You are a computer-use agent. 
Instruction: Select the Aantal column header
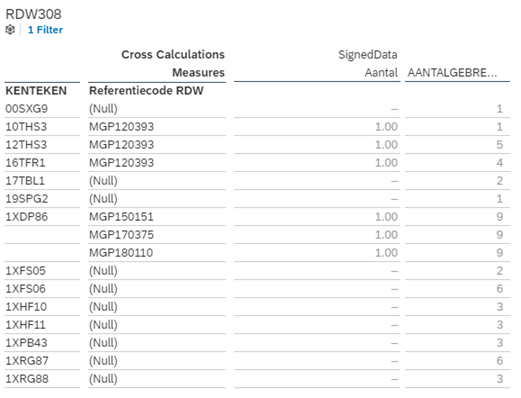381,73
